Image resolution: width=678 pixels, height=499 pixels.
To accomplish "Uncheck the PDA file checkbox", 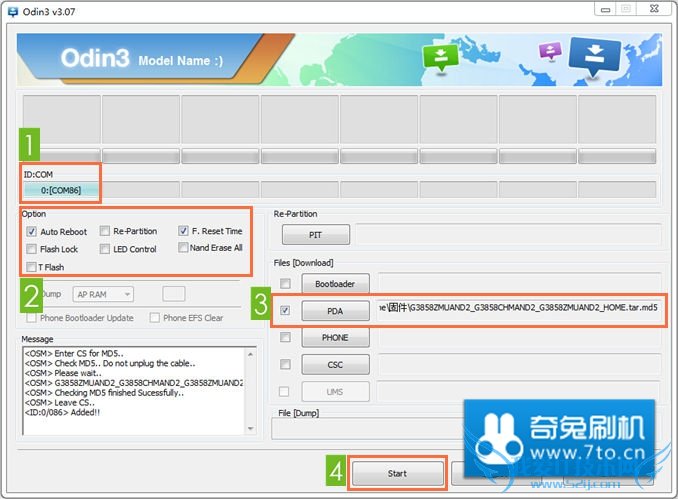I will coord(285,310).
